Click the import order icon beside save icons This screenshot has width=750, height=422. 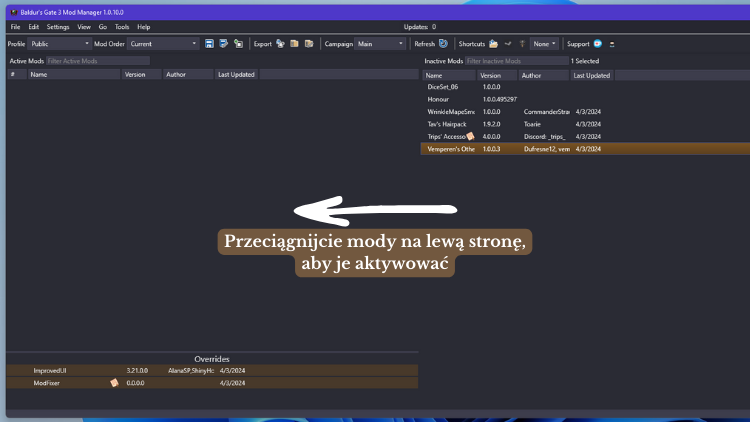238,44
